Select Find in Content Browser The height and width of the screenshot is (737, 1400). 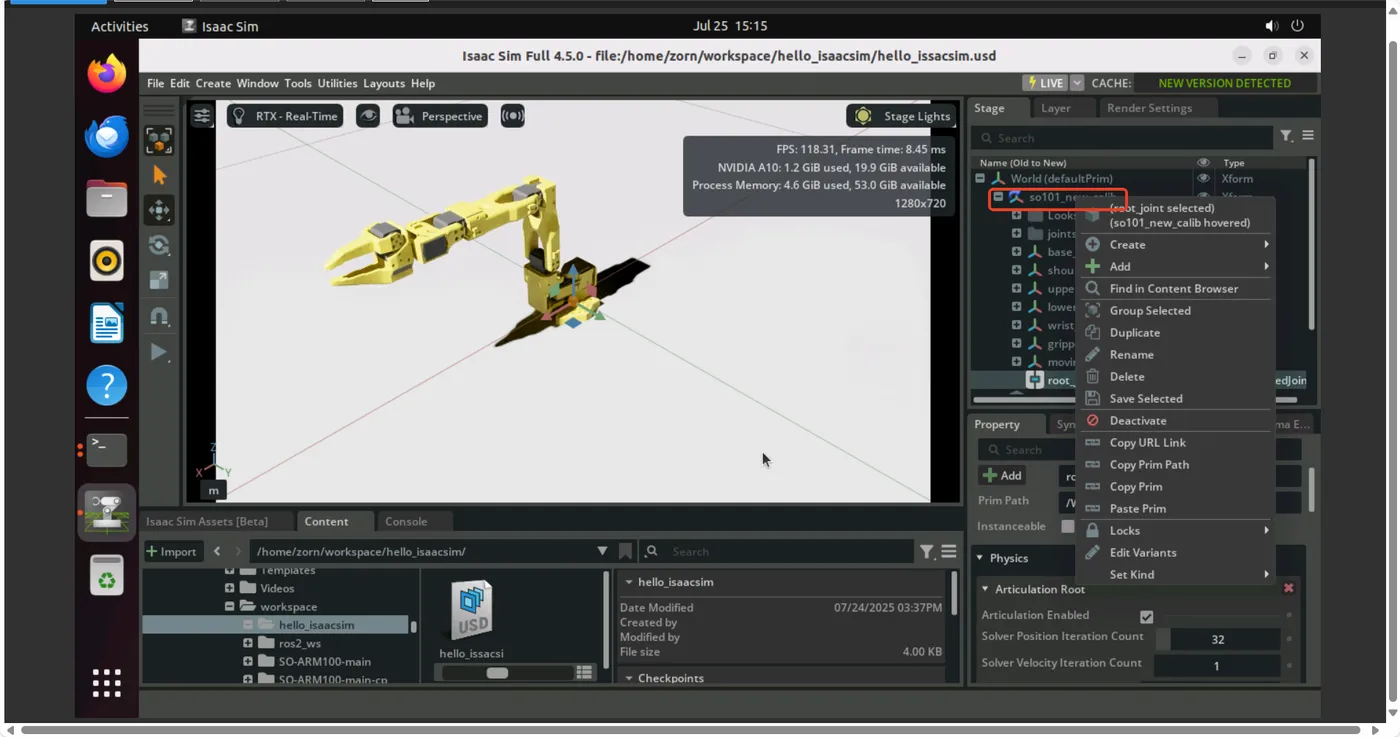point(1176,289)
